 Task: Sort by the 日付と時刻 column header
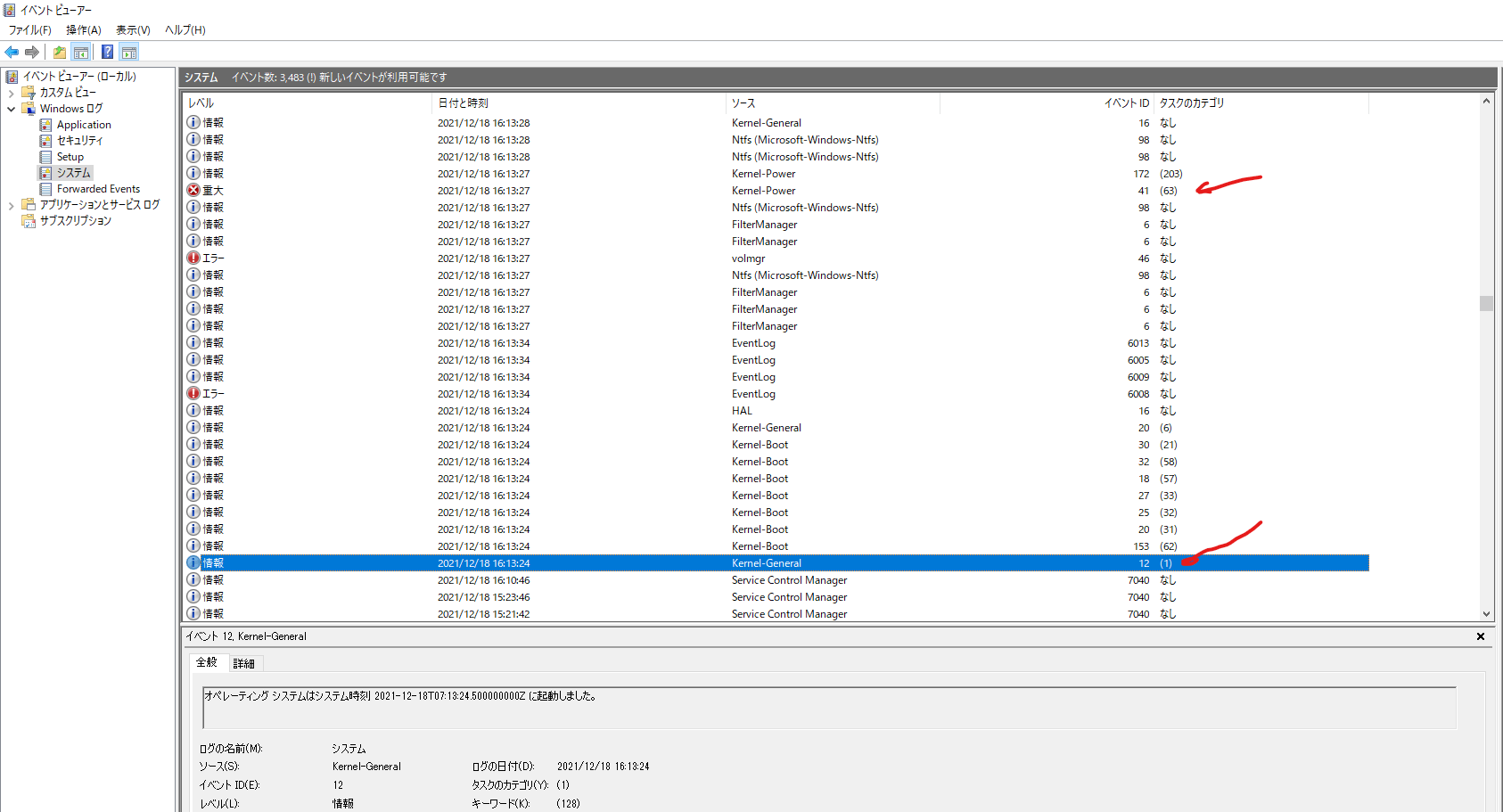[579, 103]
